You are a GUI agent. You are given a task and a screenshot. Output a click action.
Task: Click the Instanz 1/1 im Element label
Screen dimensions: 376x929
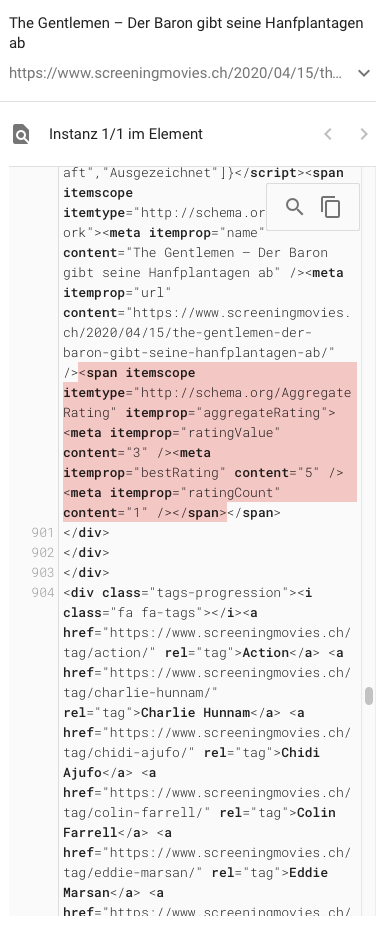coord(126,134)
